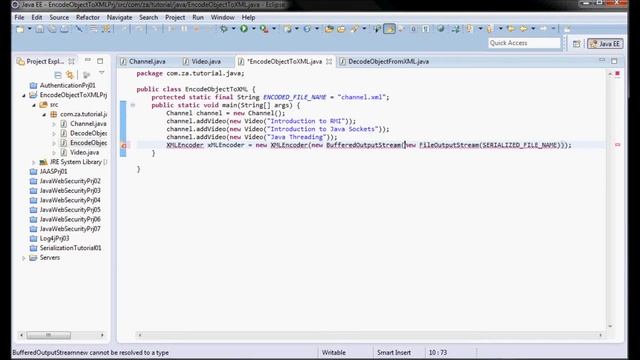Click the error marker on line 10 gutter
This screenshot has height=360, width=640.
123,145
